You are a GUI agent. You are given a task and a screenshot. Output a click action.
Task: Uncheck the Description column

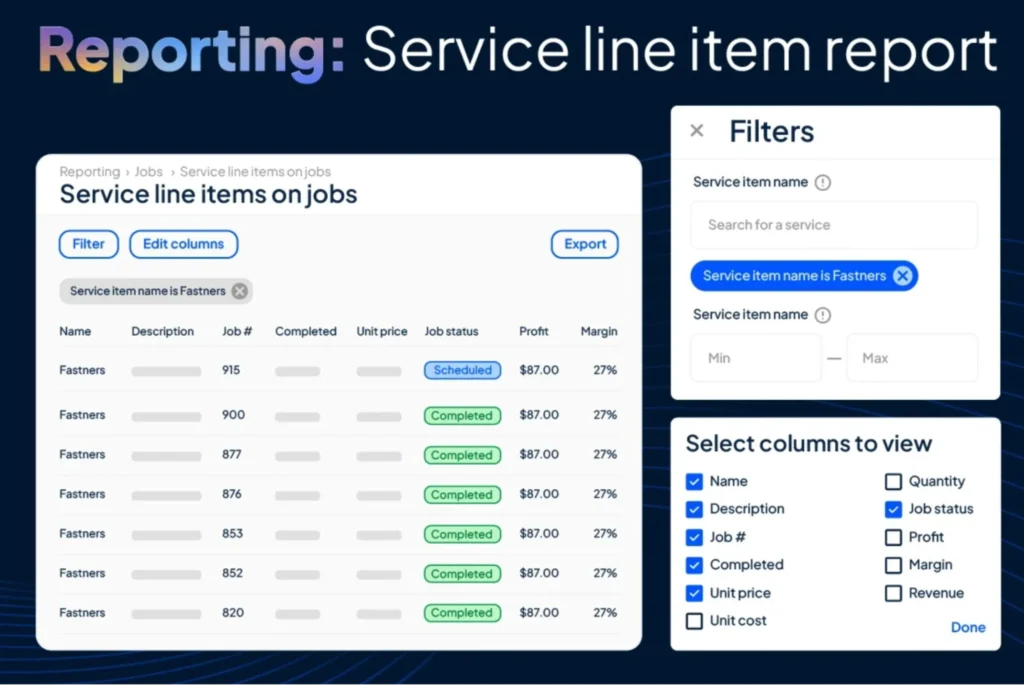694,509
